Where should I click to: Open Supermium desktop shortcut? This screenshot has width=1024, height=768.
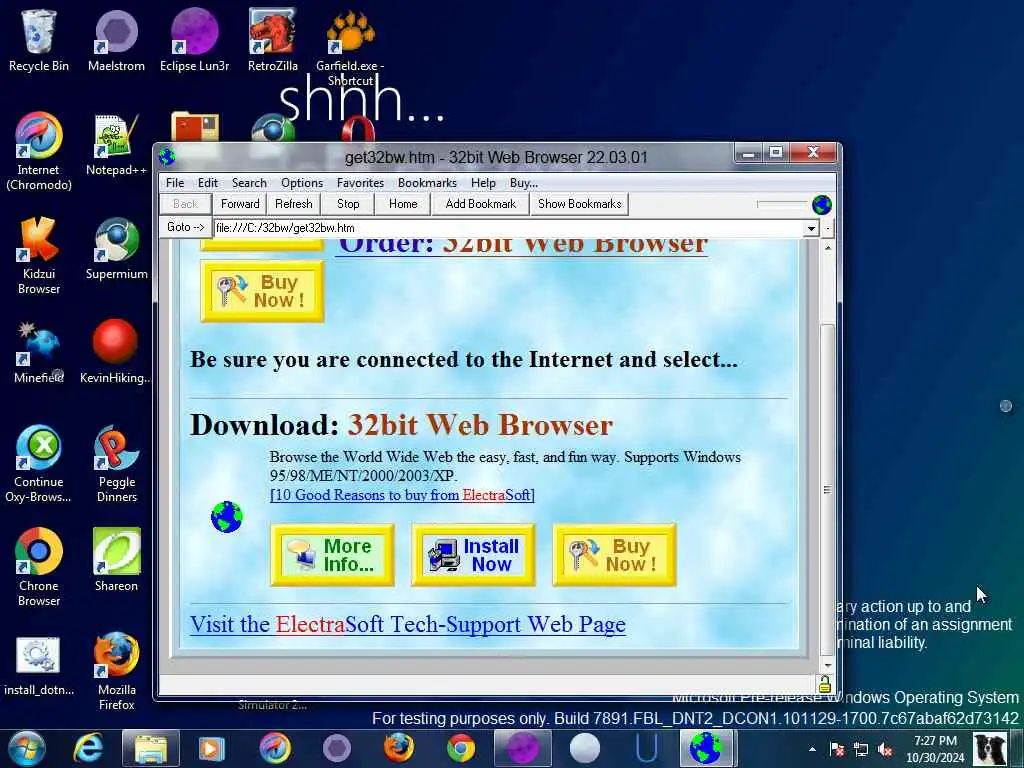click(x=116, y=249)
